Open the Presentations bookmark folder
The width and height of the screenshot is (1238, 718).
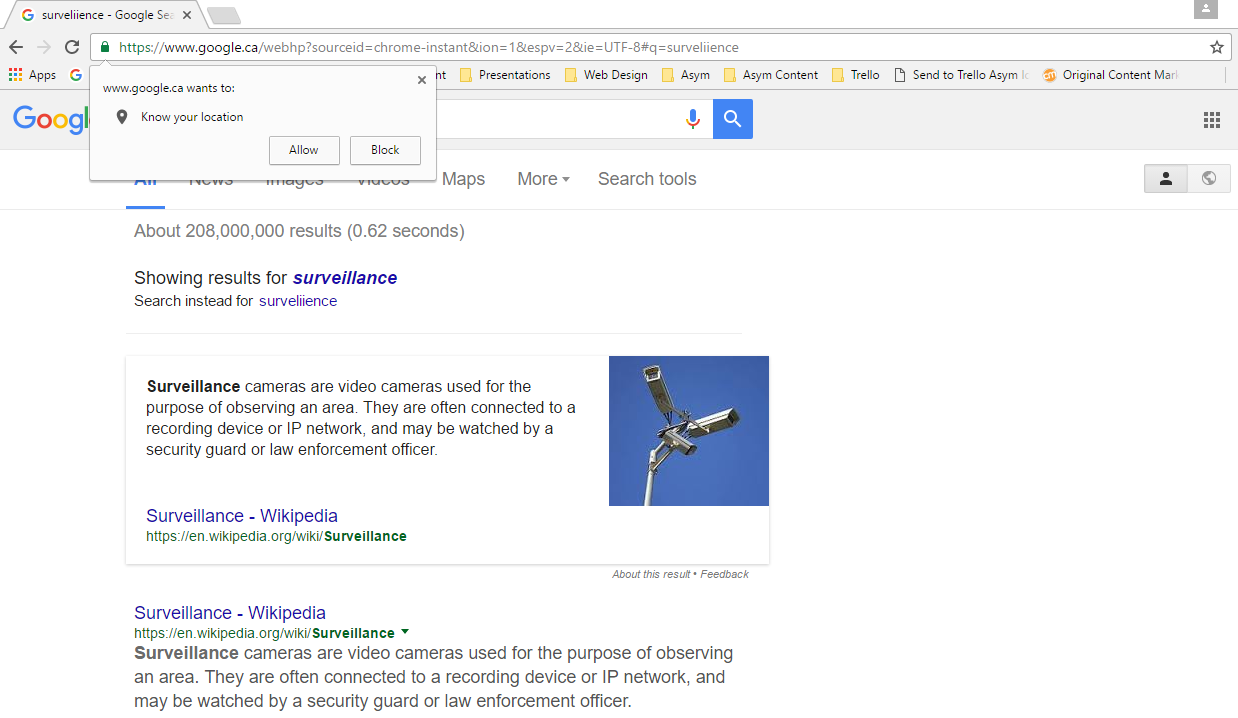point(505,75)
